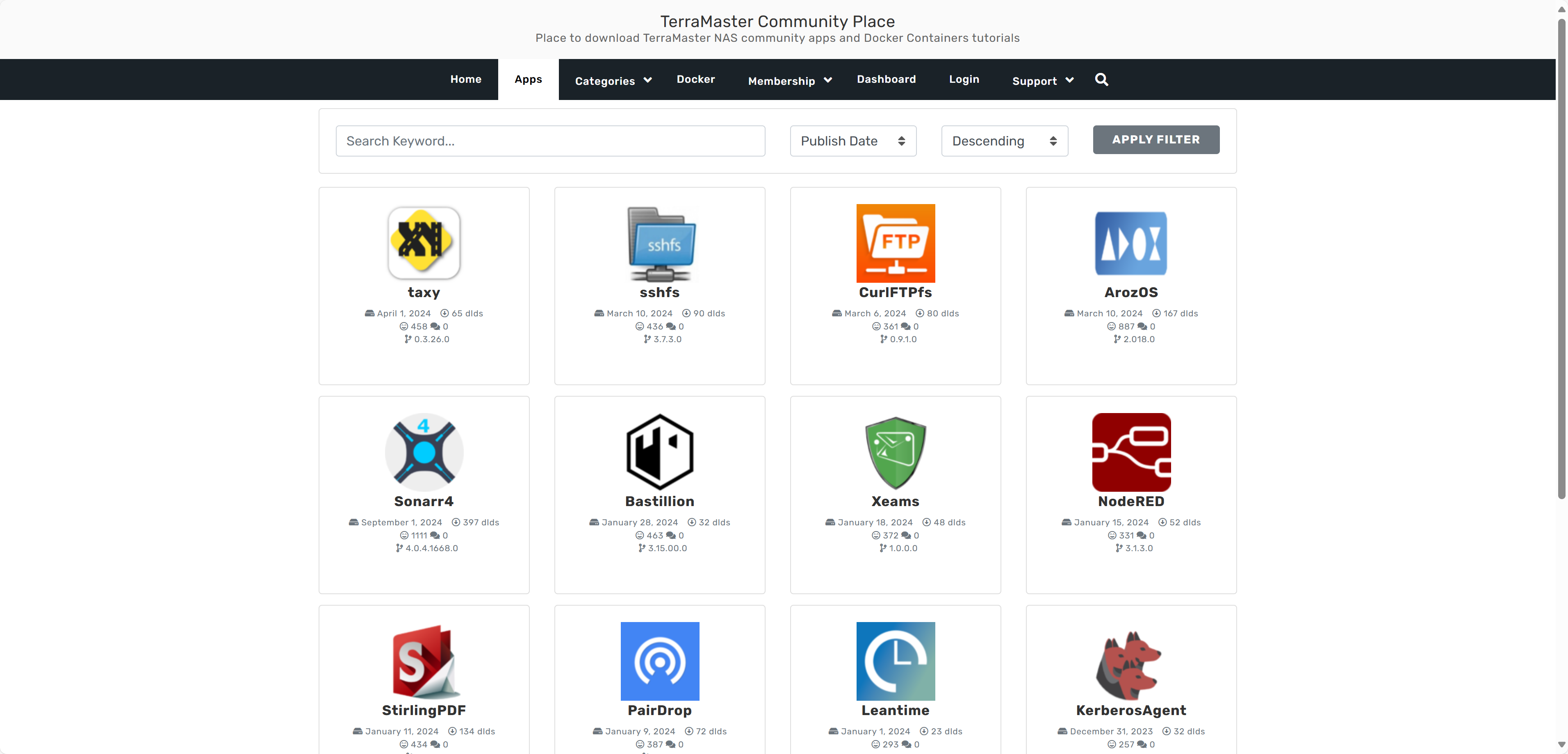Click the download icon beside 65 dlds
1568x754 pixels.
pyautogui.click(x=444, y=313)
